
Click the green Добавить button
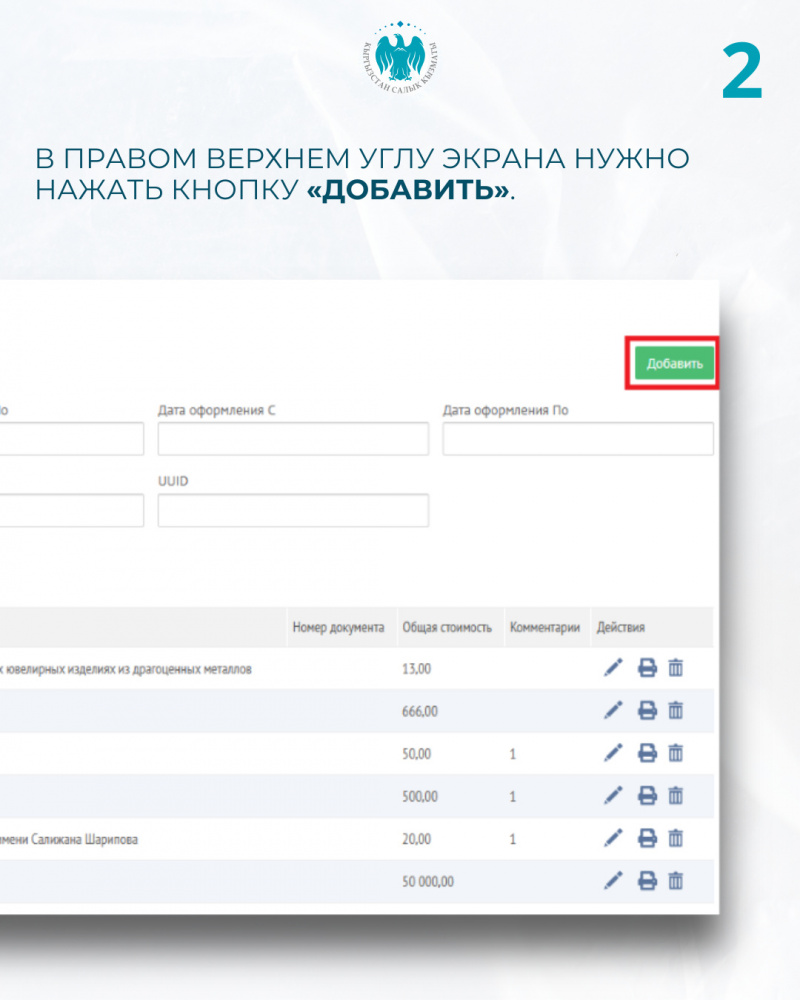[674, 364]
